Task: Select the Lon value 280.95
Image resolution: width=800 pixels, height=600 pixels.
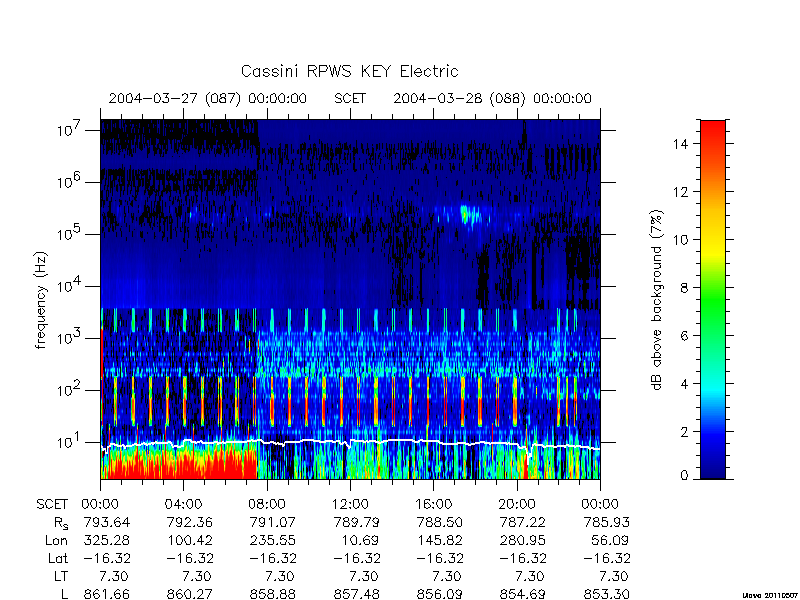Action: pyautogui.click(x=523, y=540)
